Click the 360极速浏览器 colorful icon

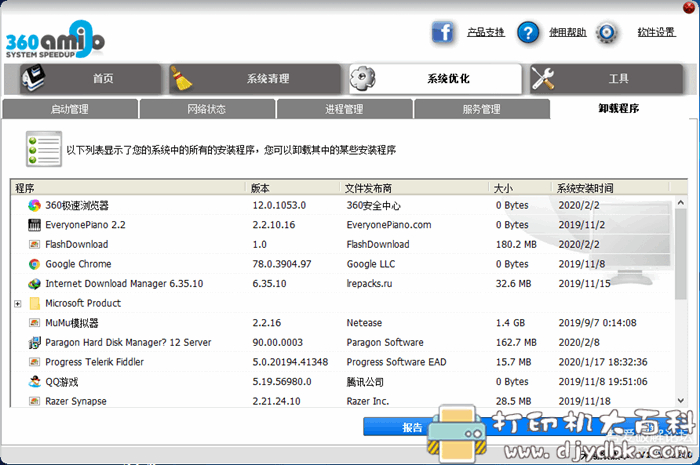point(34,205)
